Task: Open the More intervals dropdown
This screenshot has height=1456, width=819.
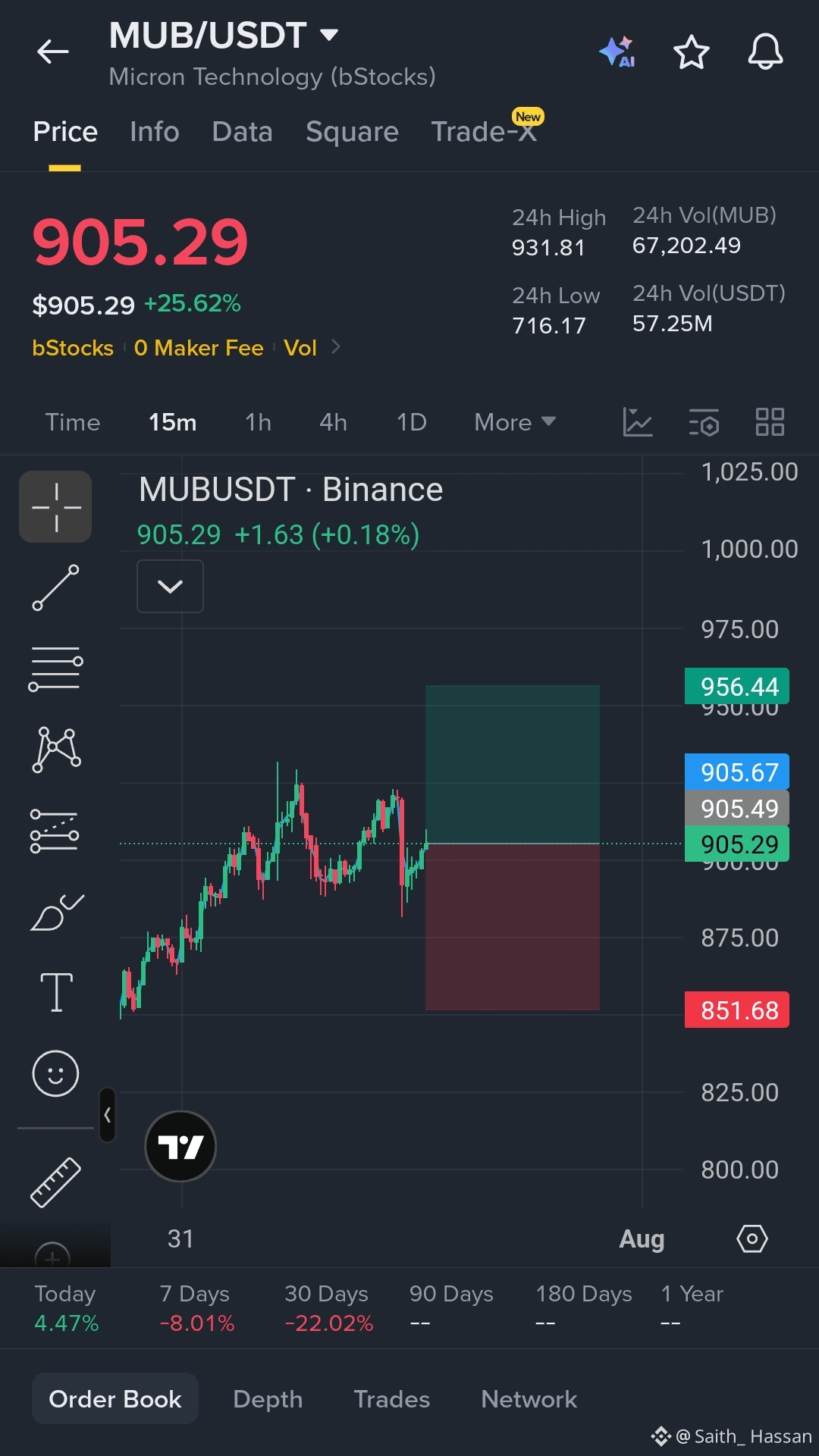Action: click(515, 422)
